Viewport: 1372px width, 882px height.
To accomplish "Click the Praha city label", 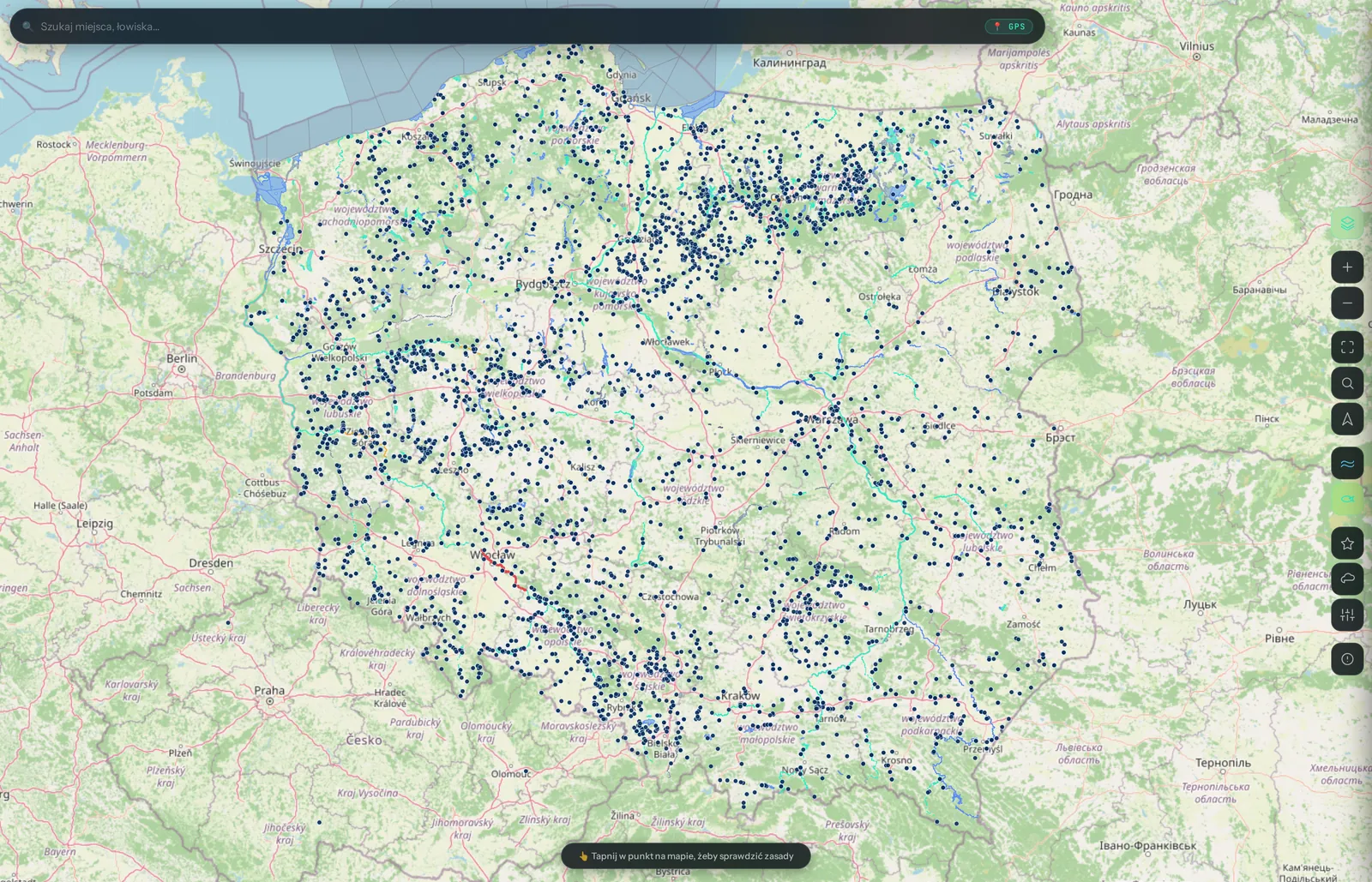I will [x=269, y=690].
